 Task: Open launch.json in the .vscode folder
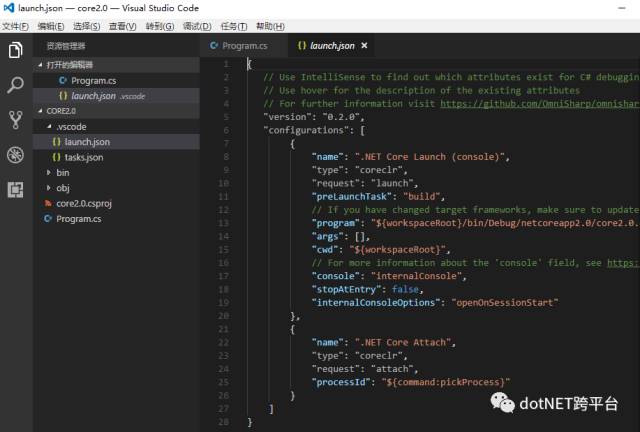click(x=116, y=142)
